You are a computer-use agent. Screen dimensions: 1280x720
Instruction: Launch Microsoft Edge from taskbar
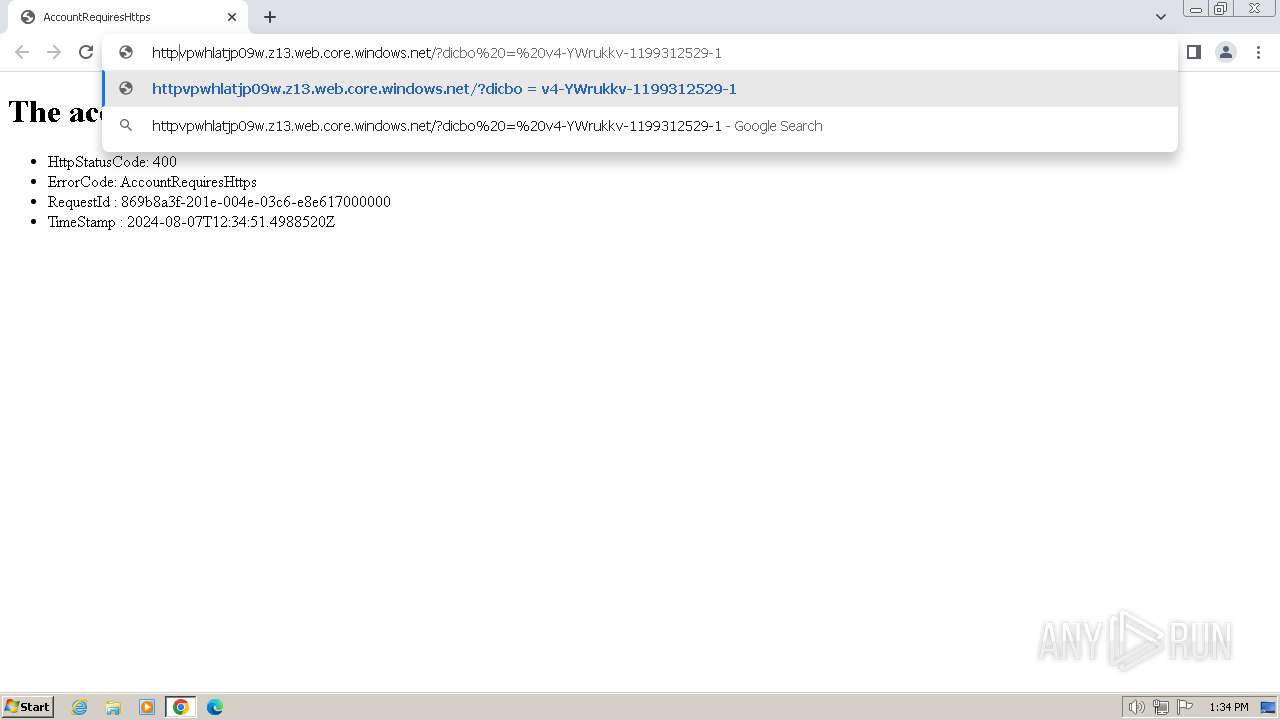[215, 707]
